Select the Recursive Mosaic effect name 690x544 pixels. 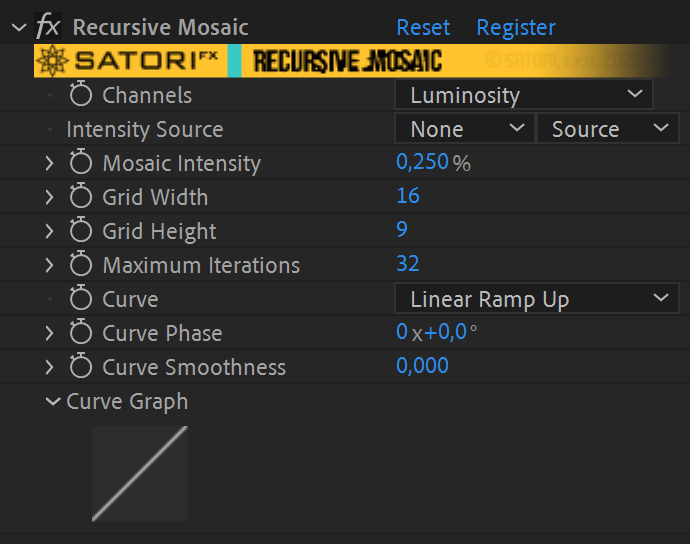click(x=161, y=27)
